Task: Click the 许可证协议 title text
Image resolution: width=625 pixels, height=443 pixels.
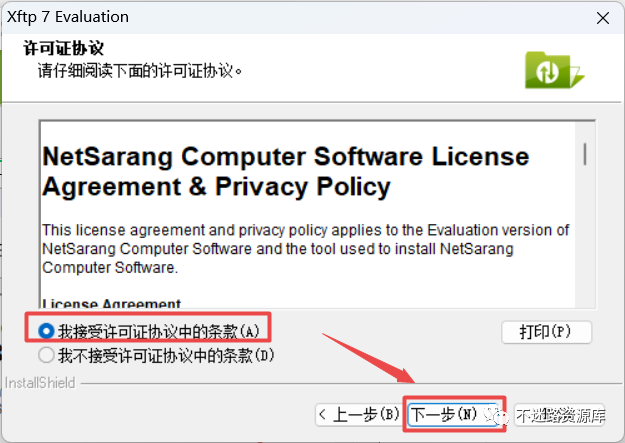Action: click(x=63, y=48)
